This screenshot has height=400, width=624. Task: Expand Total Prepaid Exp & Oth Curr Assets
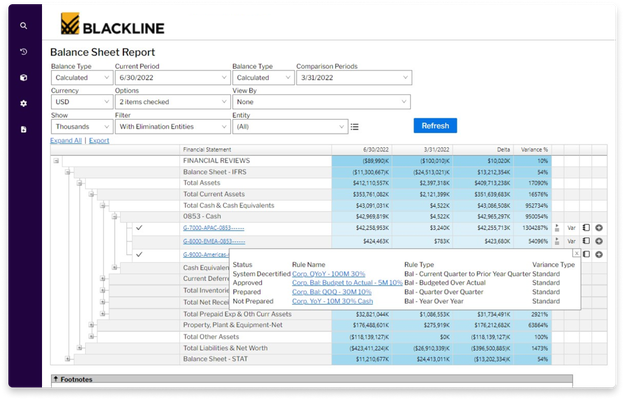[103, 314]
